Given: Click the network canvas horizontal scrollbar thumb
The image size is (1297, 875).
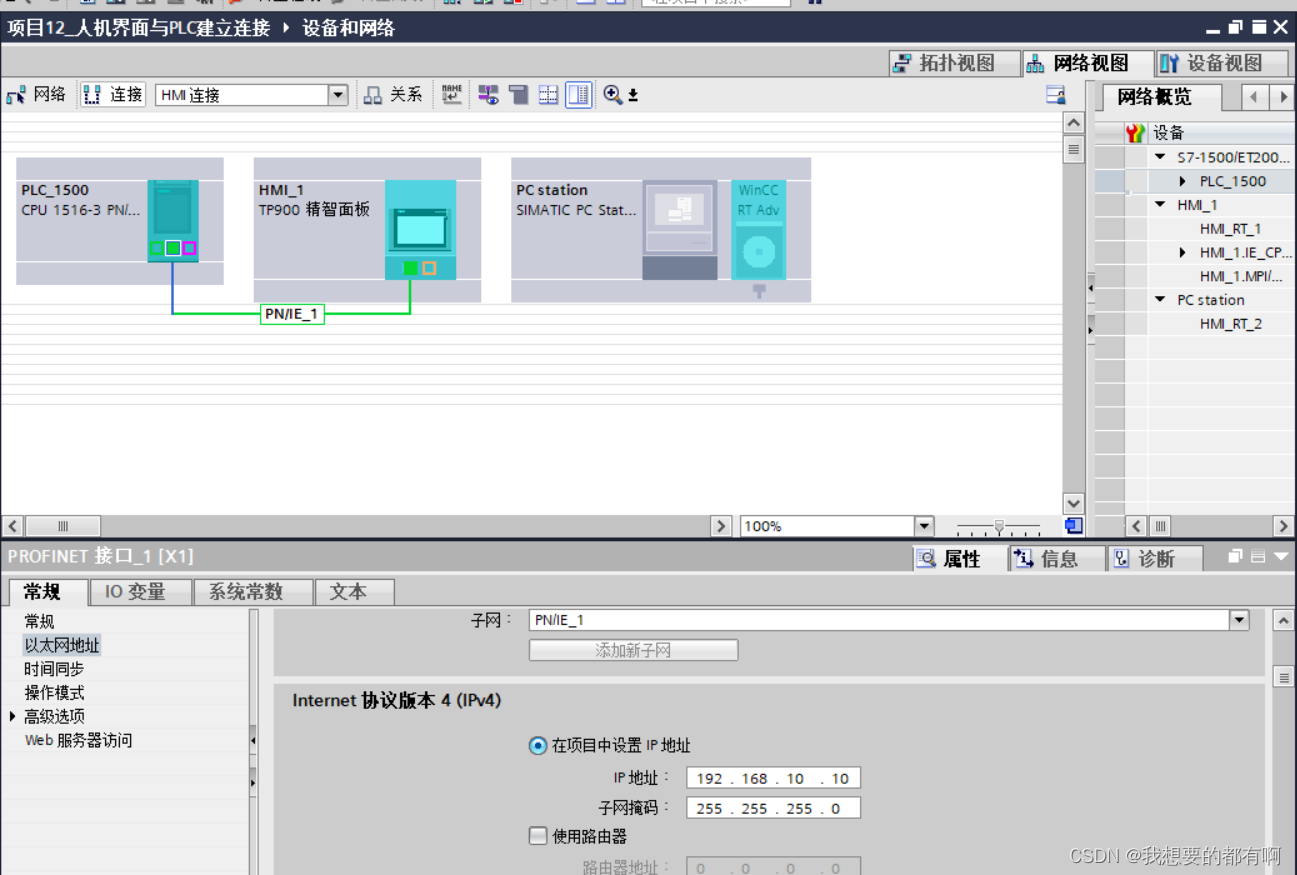Looking at the screenshot, I should [x=63, y=526].
